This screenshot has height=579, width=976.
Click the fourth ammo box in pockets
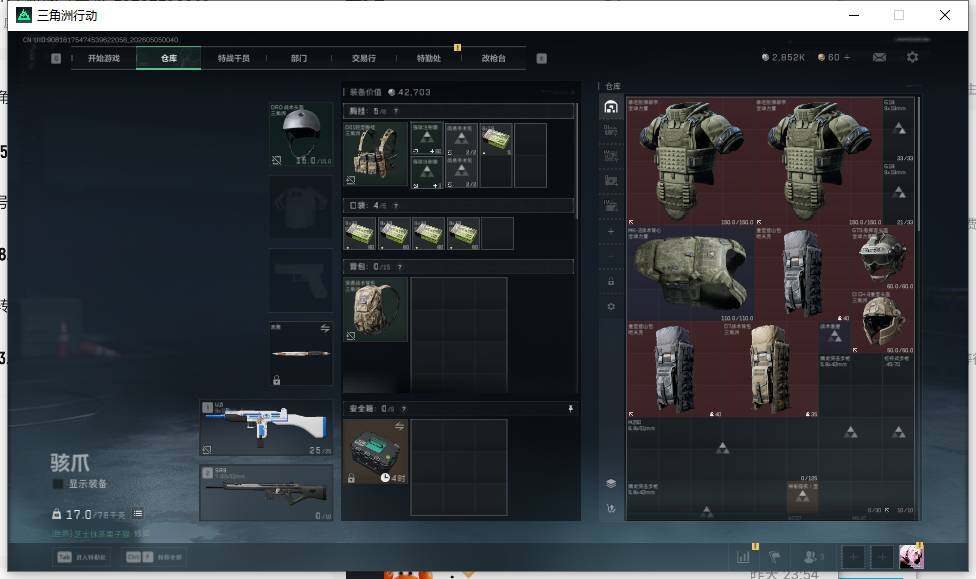coord(463,233)
